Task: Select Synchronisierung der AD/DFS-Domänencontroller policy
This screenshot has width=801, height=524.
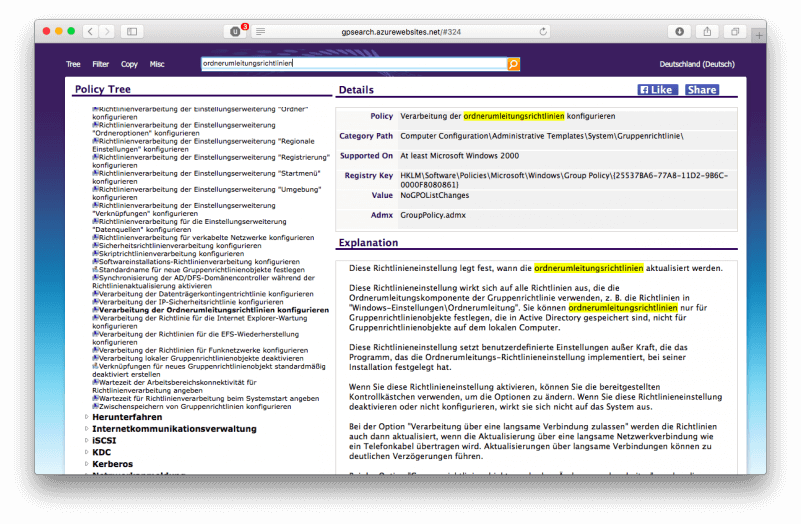Action: coord(203,282)
